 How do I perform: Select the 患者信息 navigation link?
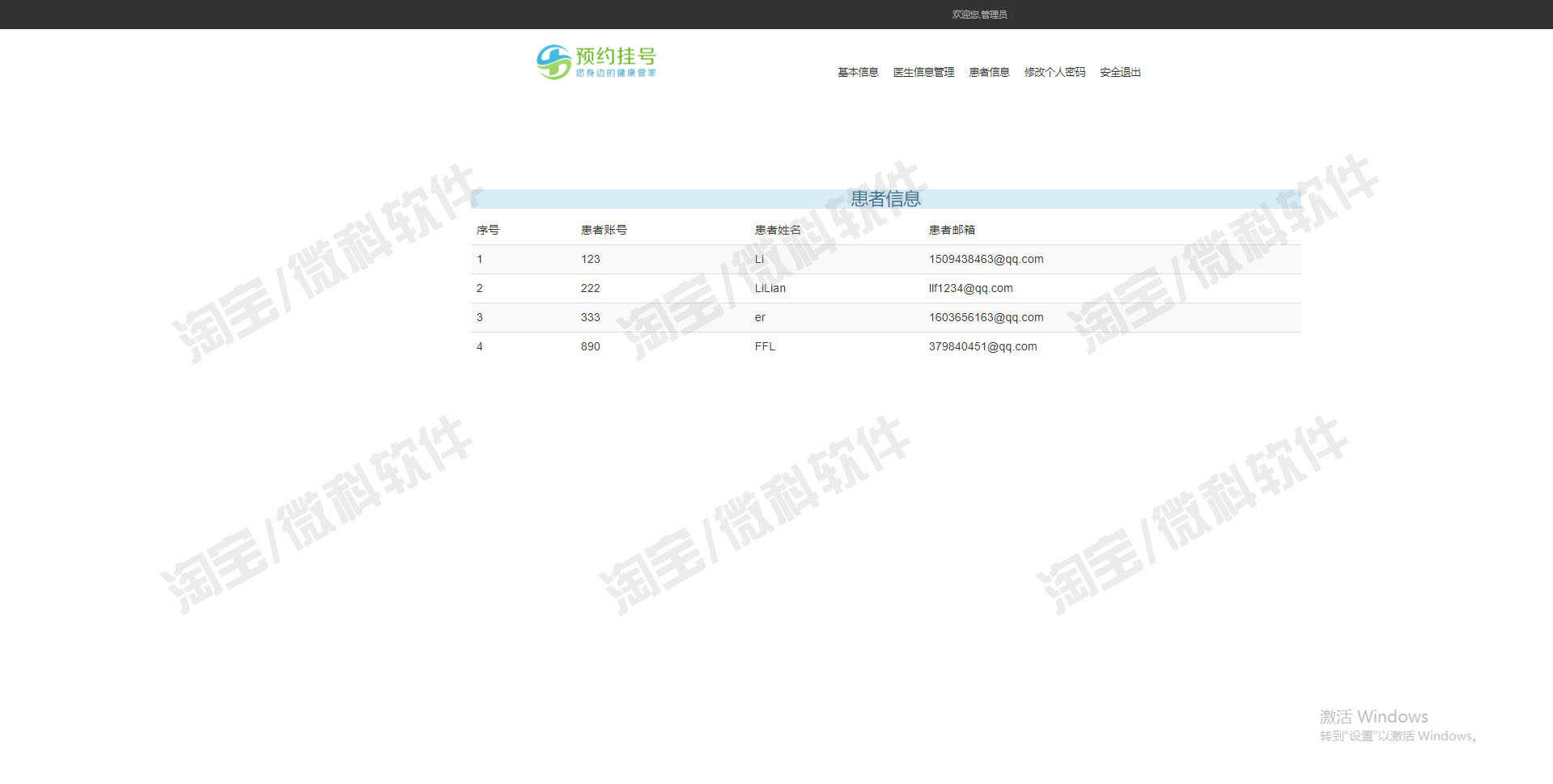[x=989, y=72]
